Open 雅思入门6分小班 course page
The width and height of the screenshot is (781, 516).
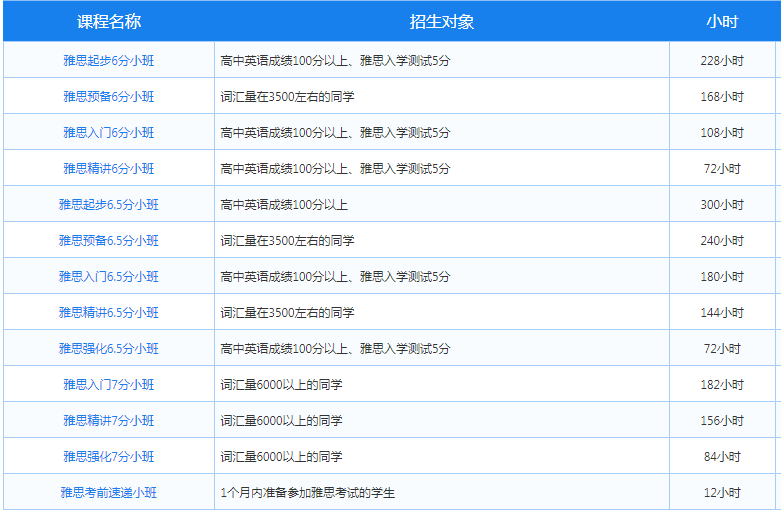tap(108, 133)
